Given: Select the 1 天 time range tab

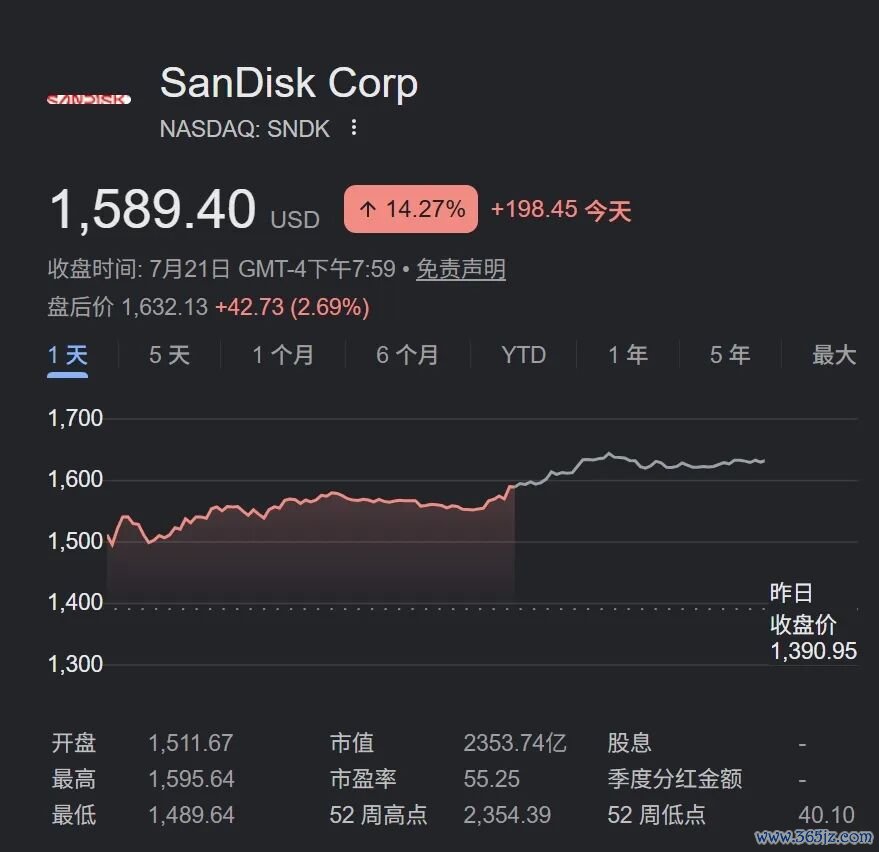Looking at the screenshot, I should pyautogui.click(x=67, y=355).
